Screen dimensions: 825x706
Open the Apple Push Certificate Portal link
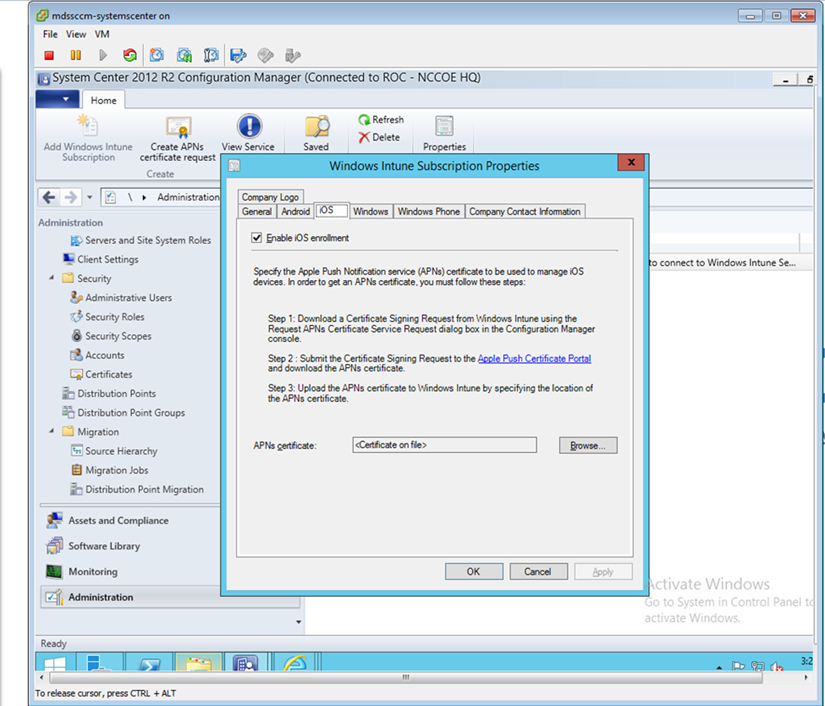[x=534, y=358]
